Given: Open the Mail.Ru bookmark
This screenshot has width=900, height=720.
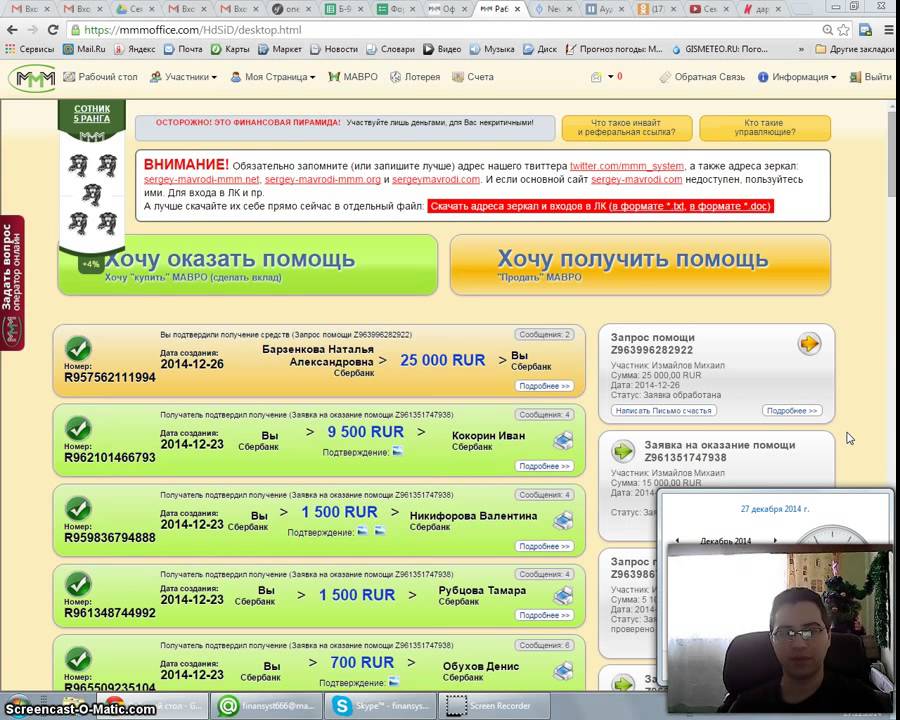Looking at the screenshot, I should [x=84, y=49].
